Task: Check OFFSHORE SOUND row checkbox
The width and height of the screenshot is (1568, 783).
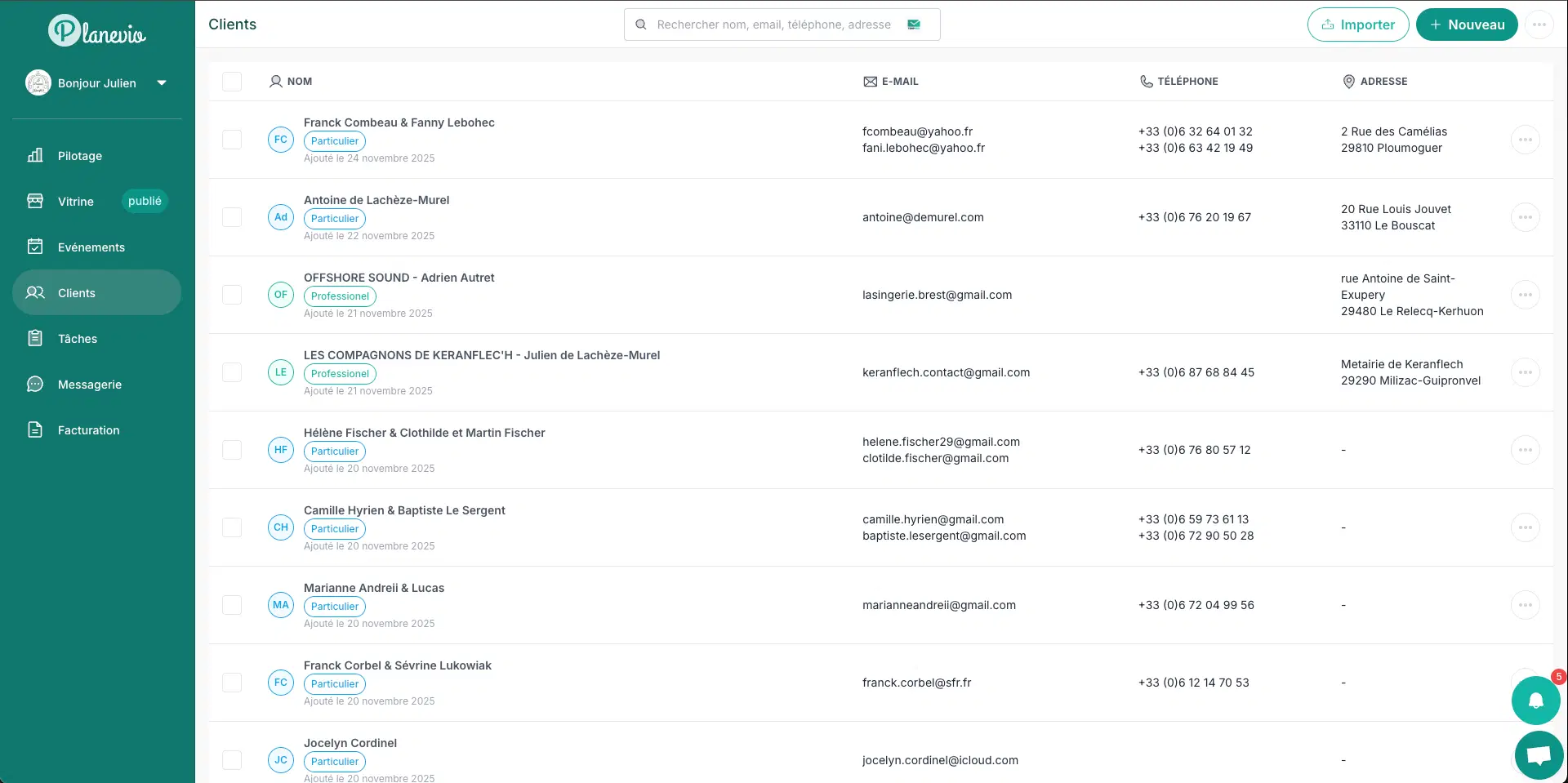Action: (232, 295)
